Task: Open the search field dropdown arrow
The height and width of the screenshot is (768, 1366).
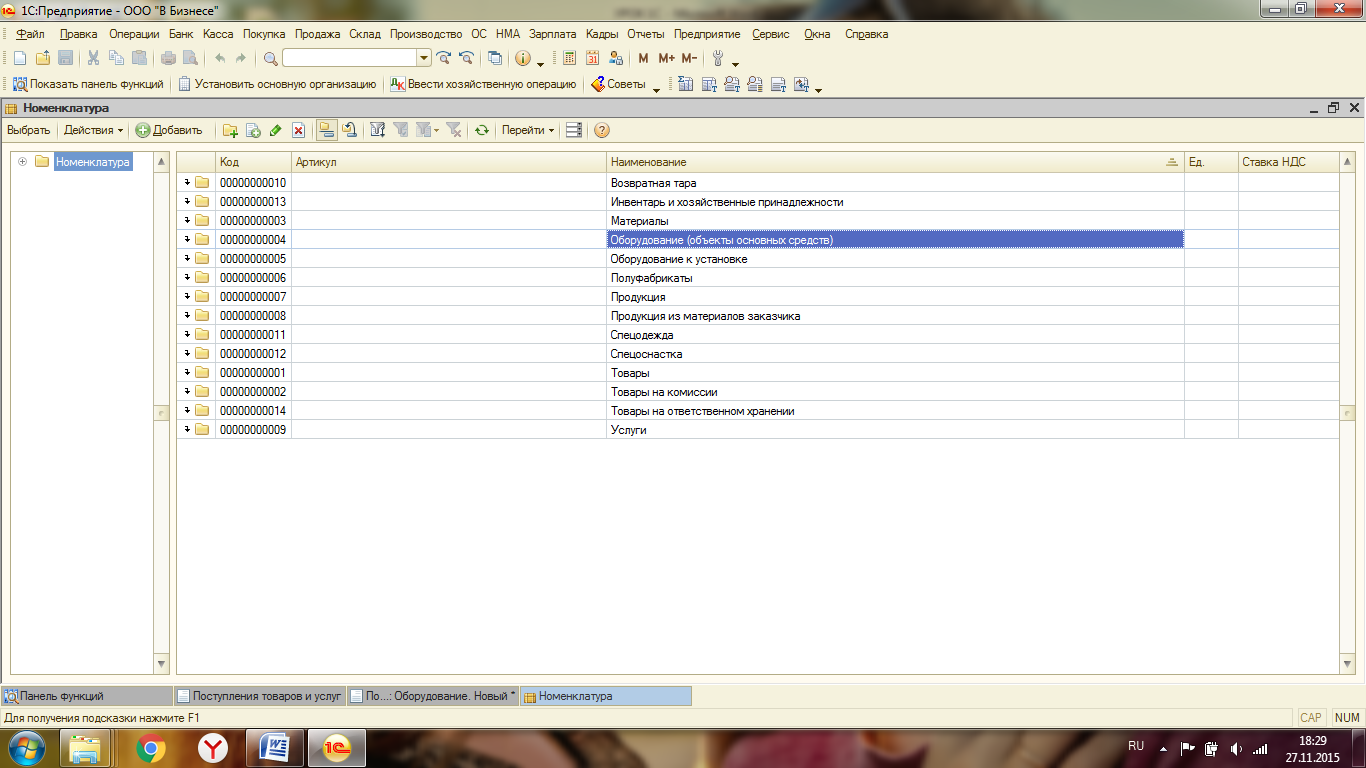Action: click(x=424, y=58)
